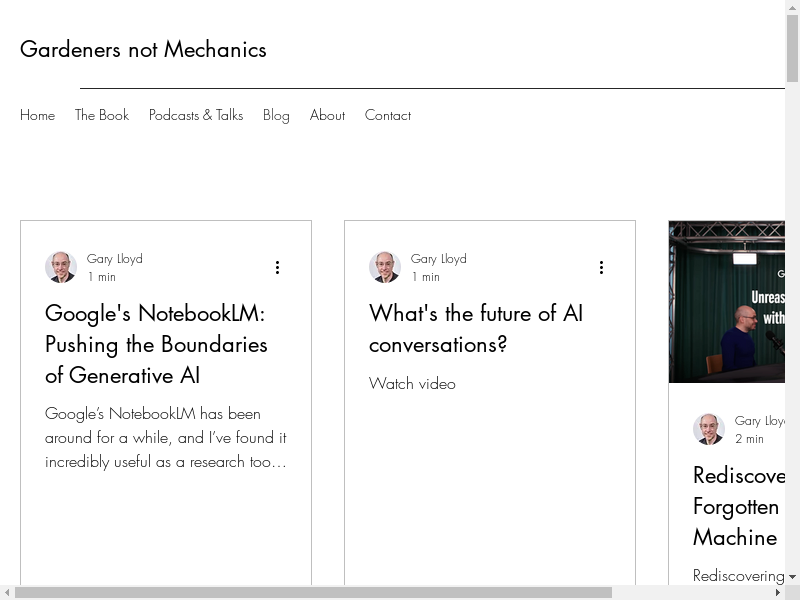
Task: Click the Gardeners not Mechanics site title
Action: pos(143,49)
